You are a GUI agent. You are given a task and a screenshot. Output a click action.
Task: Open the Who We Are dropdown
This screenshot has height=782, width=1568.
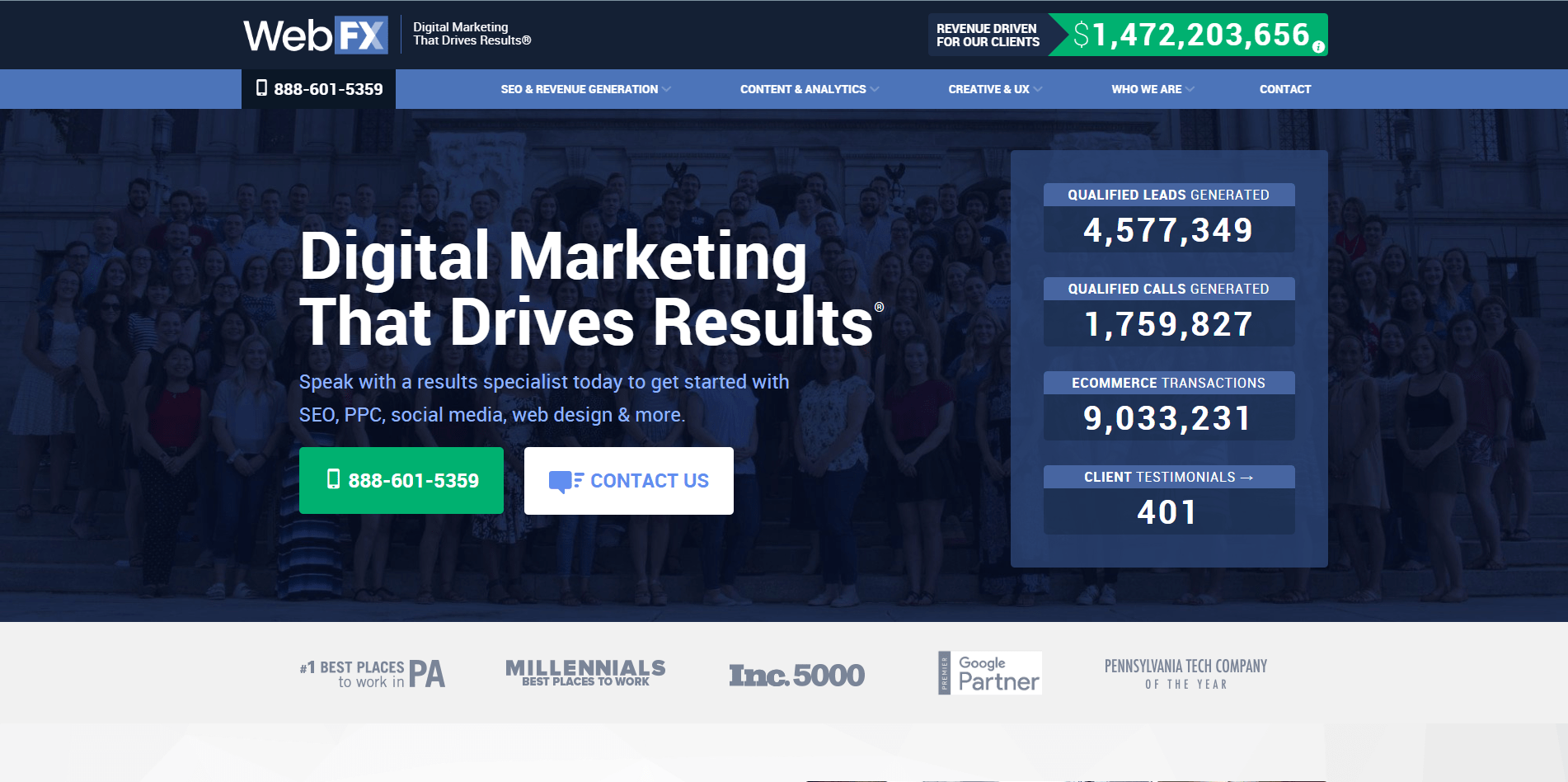1150,89
